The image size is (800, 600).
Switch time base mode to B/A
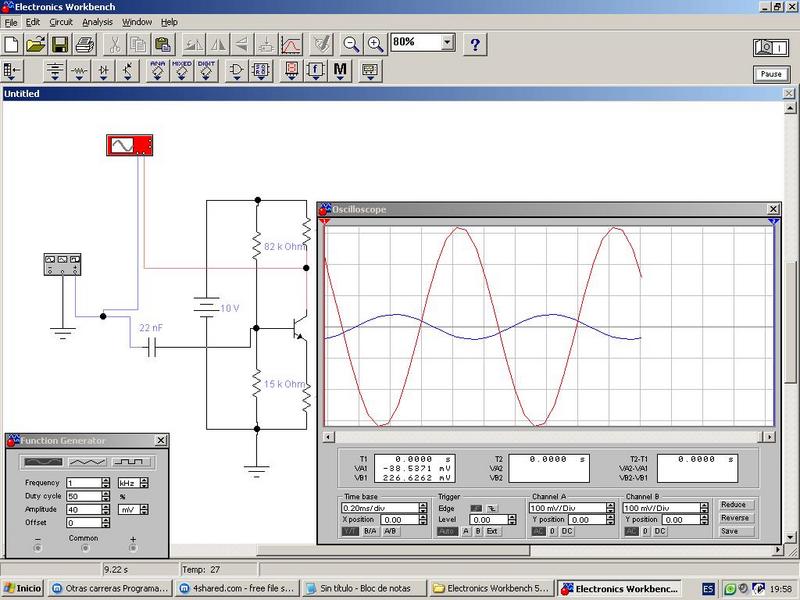[370, 531]
